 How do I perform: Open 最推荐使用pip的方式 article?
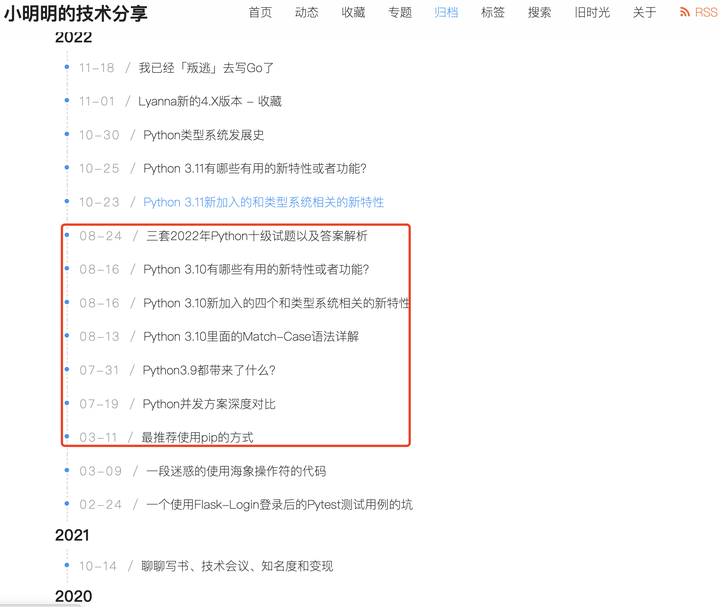tap(197, 437)
